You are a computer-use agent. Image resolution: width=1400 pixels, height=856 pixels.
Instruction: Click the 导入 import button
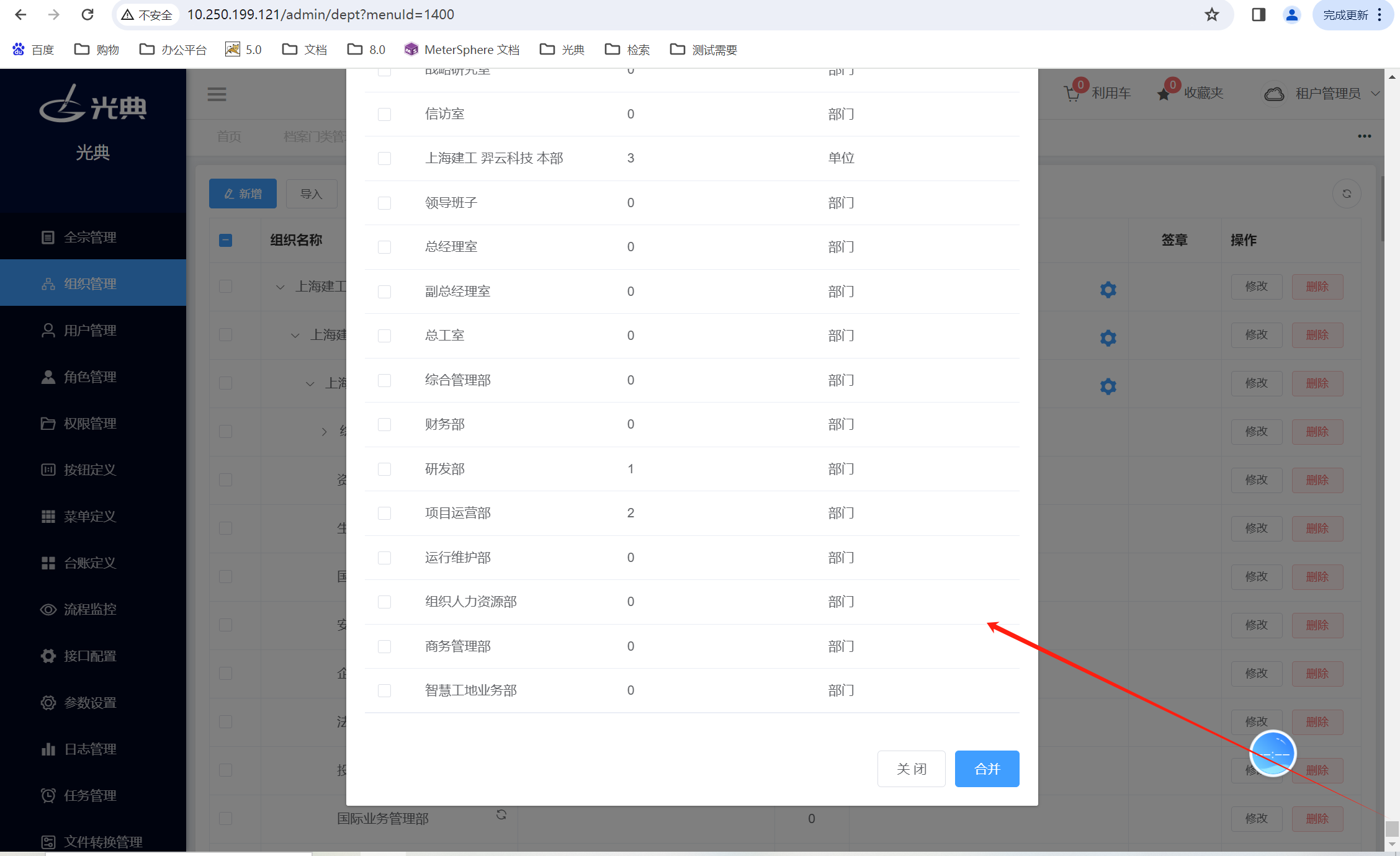click(312, 194)
